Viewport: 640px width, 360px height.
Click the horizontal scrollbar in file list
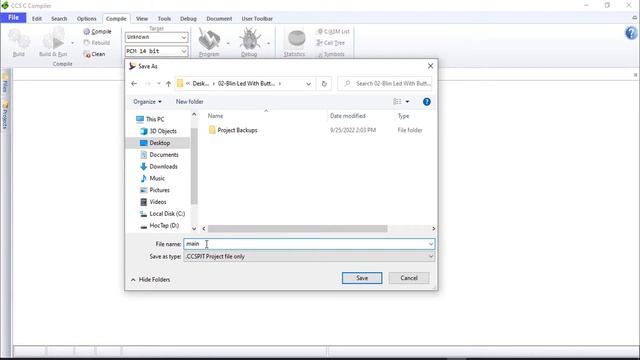(298, 229)
